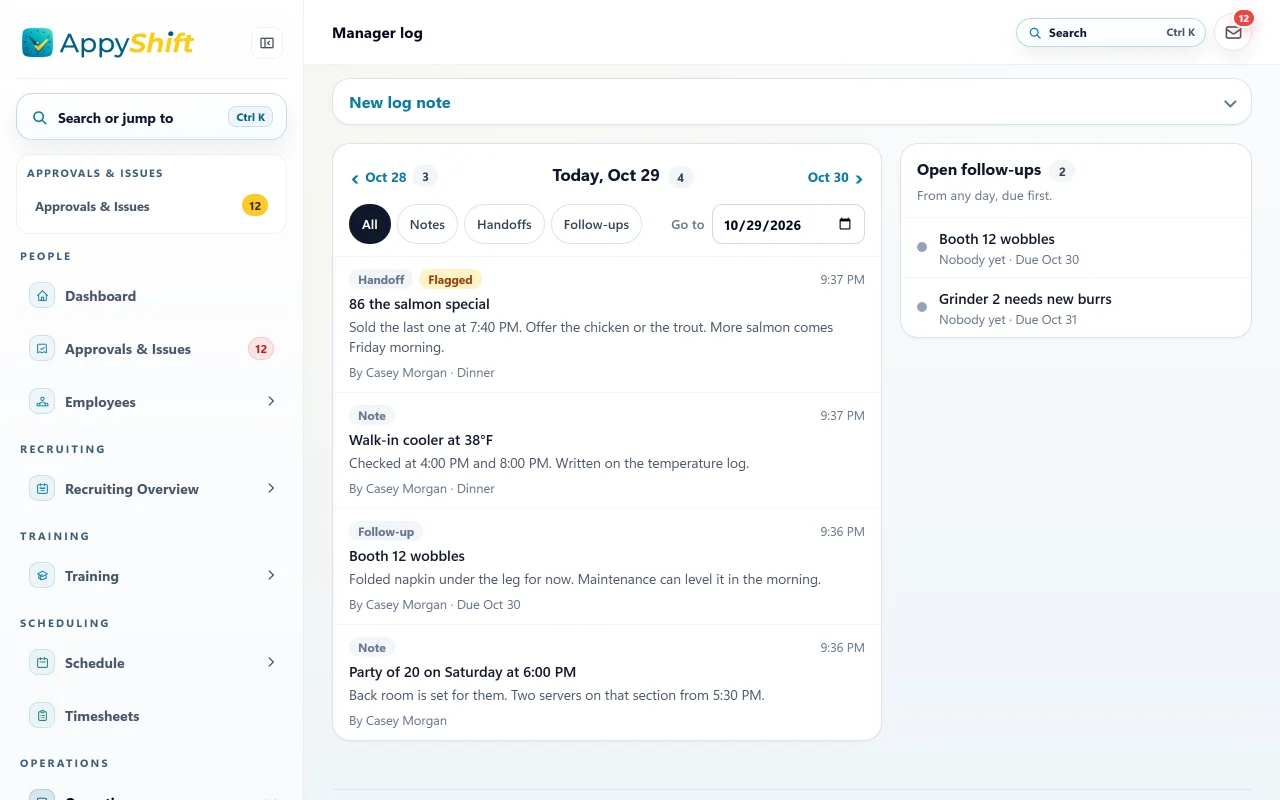Mark Grinder 2 needs new burrs done
The image size is (1280, 800).
pos(922,307)
